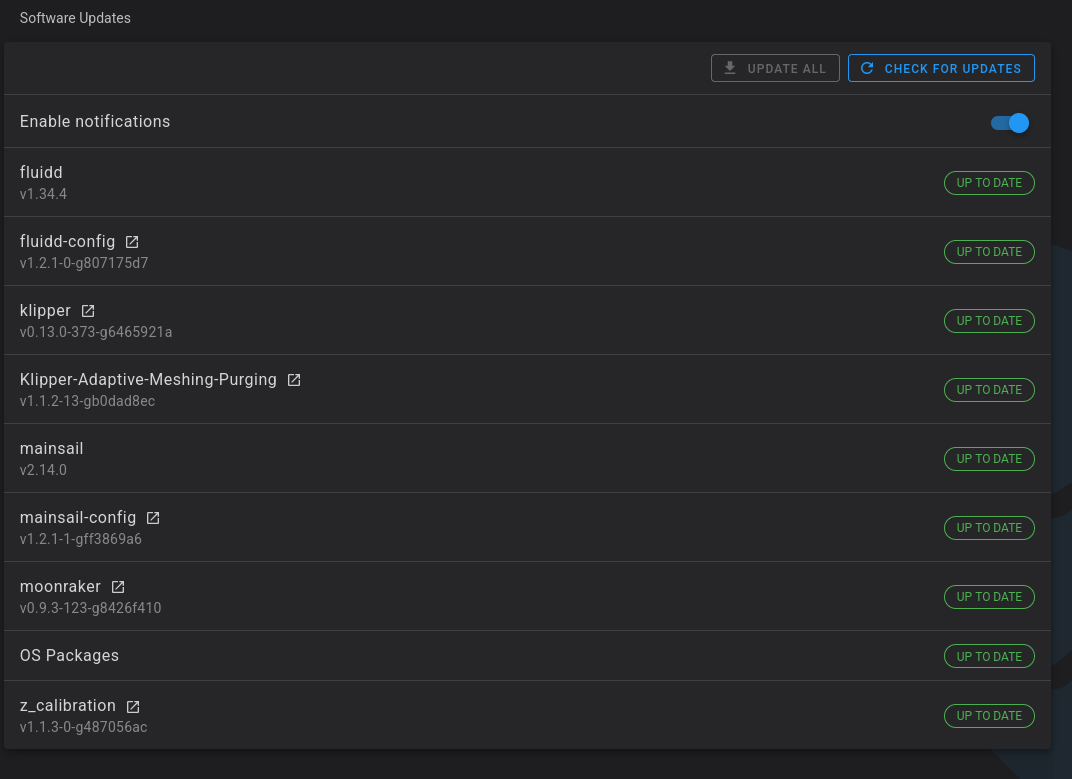
Task: Select moonraker version v0.9.3-123-g8426f410
Action: (90, 609)
